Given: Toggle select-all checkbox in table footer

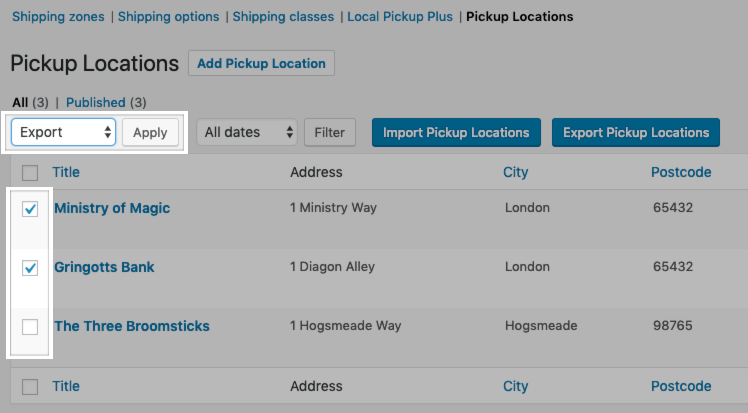Looking at the screenshot, I should pos(30,387).
